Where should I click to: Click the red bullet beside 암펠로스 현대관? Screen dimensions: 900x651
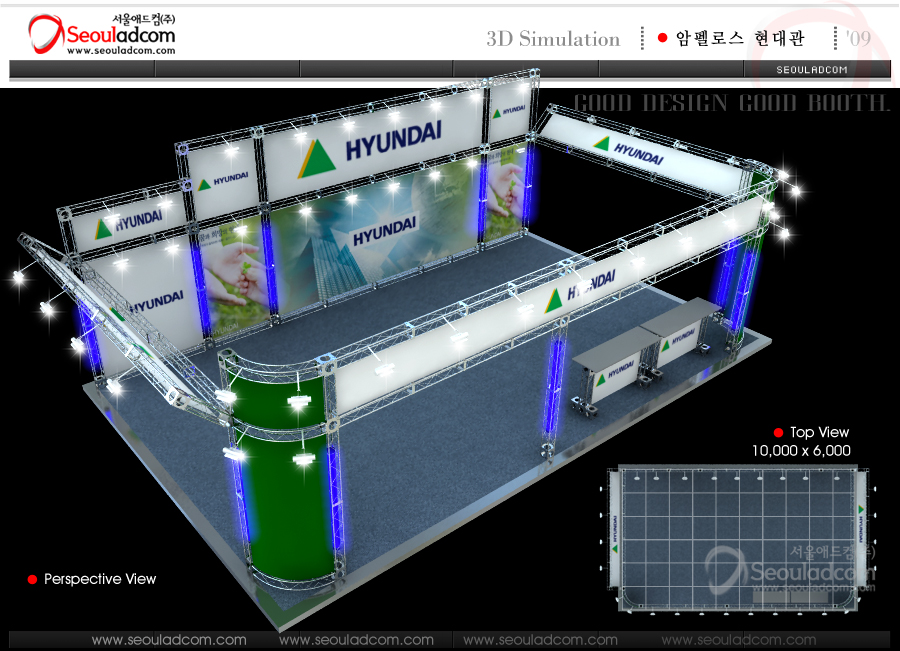click(x=662, y=38)
